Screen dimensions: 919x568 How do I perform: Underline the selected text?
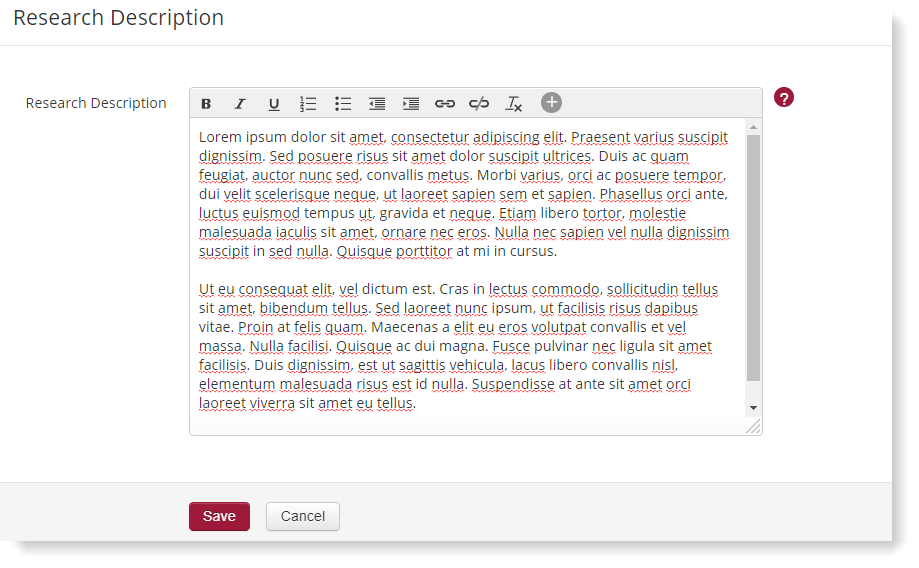tap(274, 104)
